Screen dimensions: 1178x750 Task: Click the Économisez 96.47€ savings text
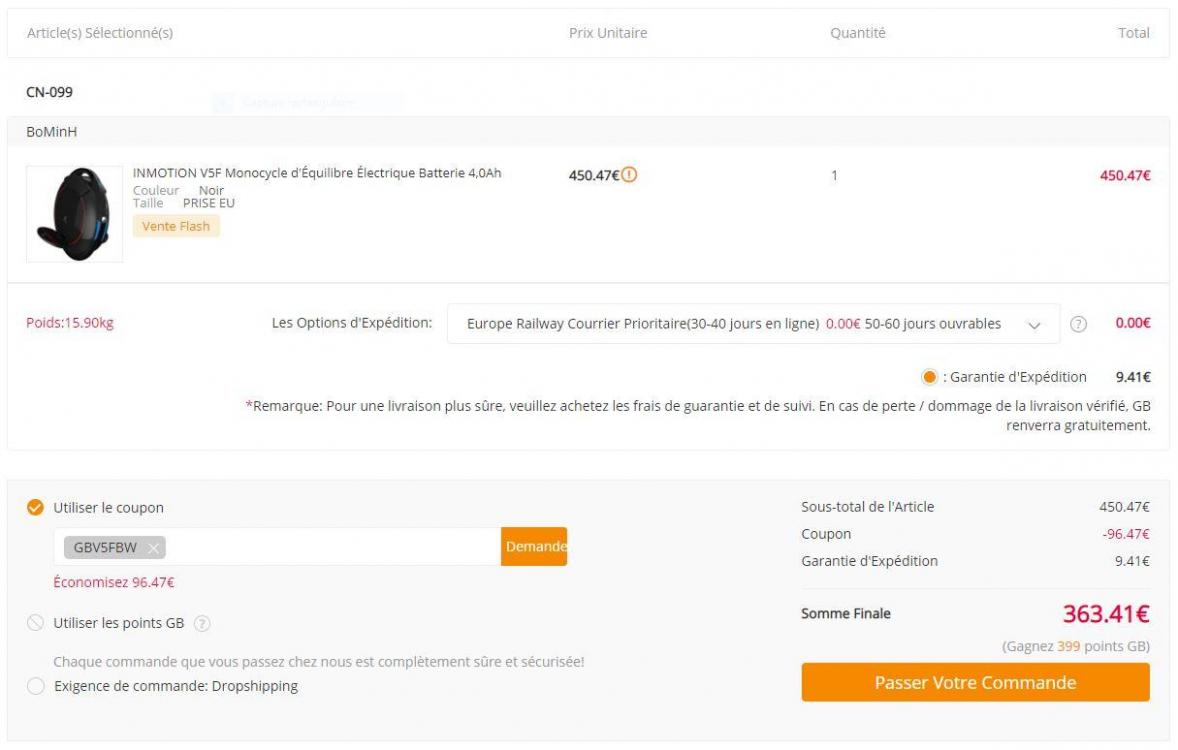pos(113,582)
